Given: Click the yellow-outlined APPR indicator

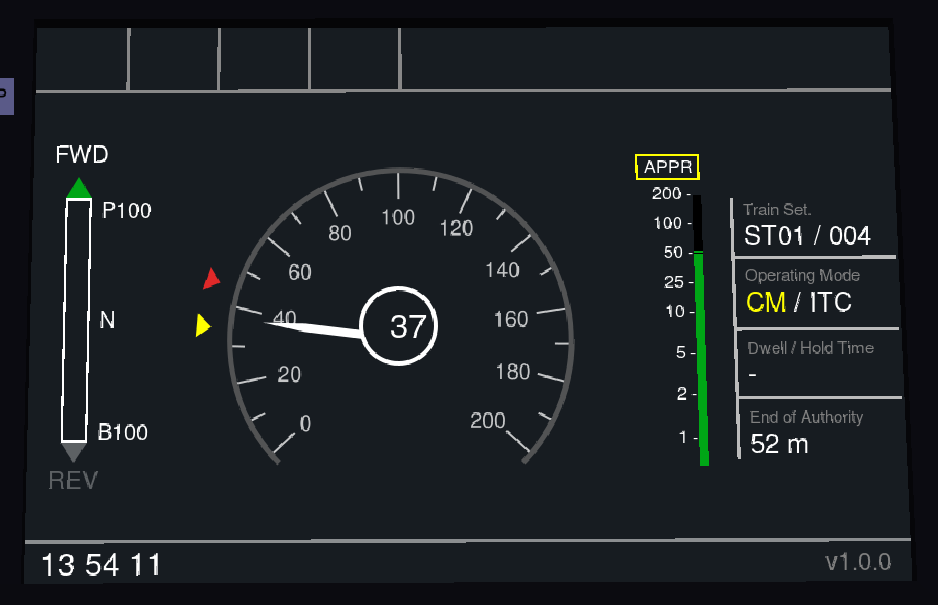Looking at the screenshot, I should [x=667, y=167].
